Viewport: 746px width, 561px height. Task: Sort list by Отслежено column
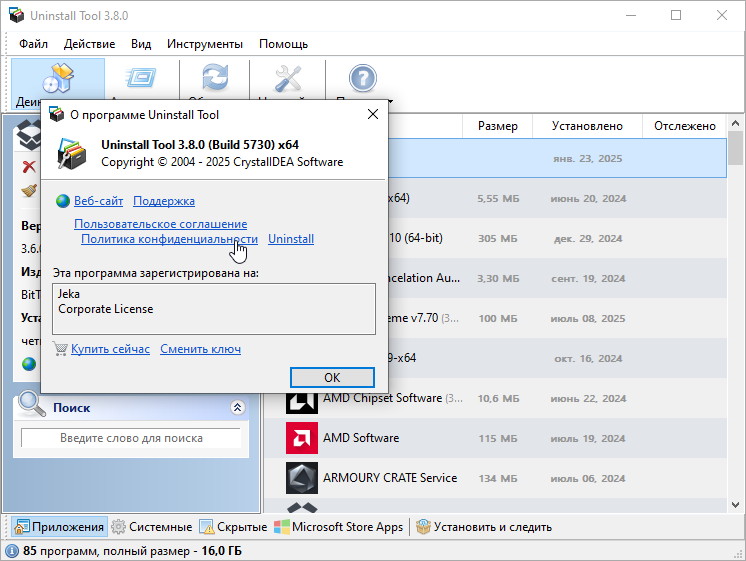(x=684, y=126)
